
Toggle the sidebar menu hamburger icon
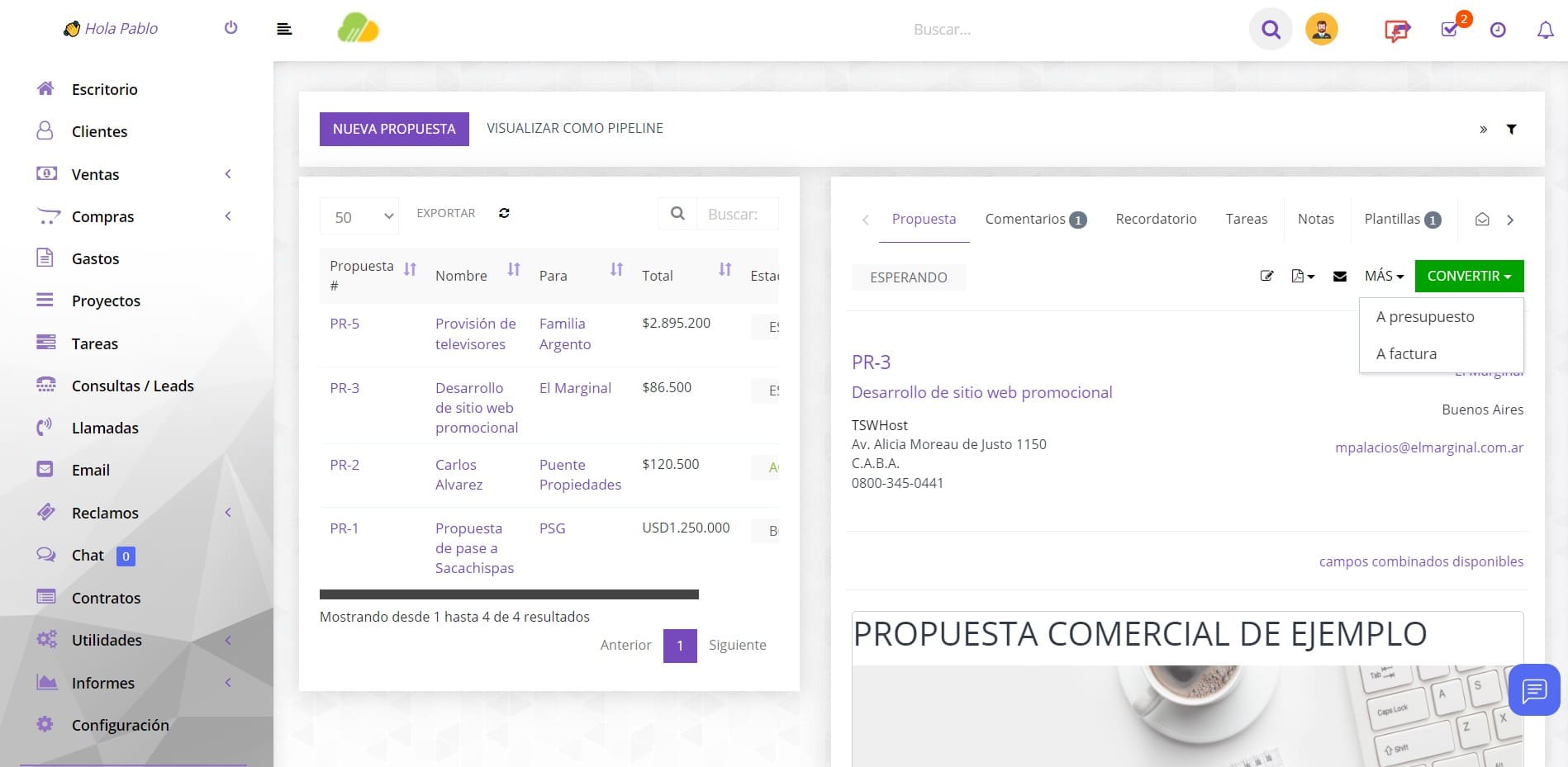(284, 29)
